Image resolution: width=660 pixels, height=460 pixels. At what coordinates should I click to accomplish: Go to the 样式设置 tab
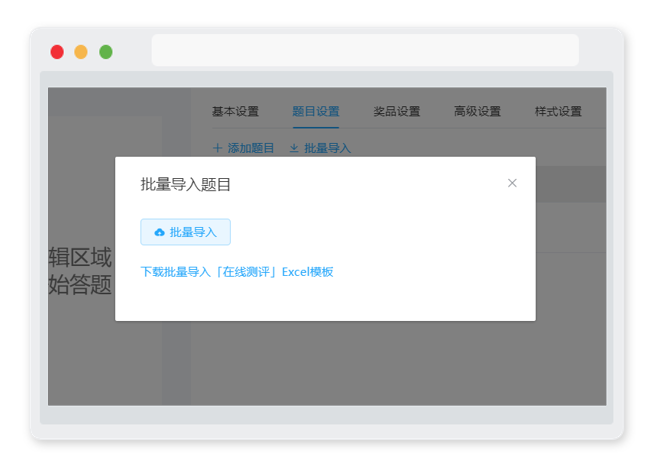click(x=558, y=112)
